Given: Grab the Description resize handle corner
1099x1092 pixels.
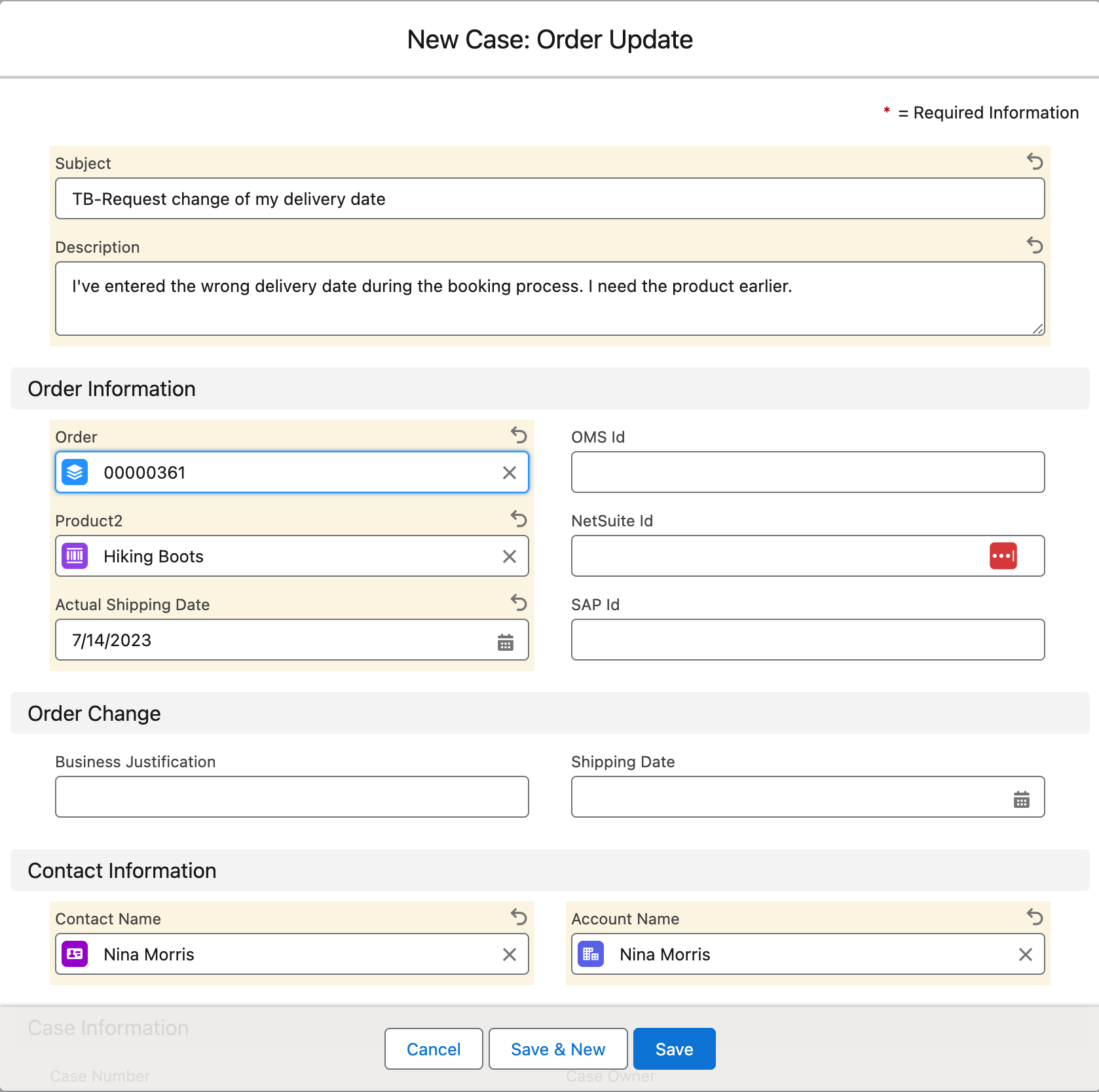Looking at the screenshot, I should click(x=1038, y=329).
